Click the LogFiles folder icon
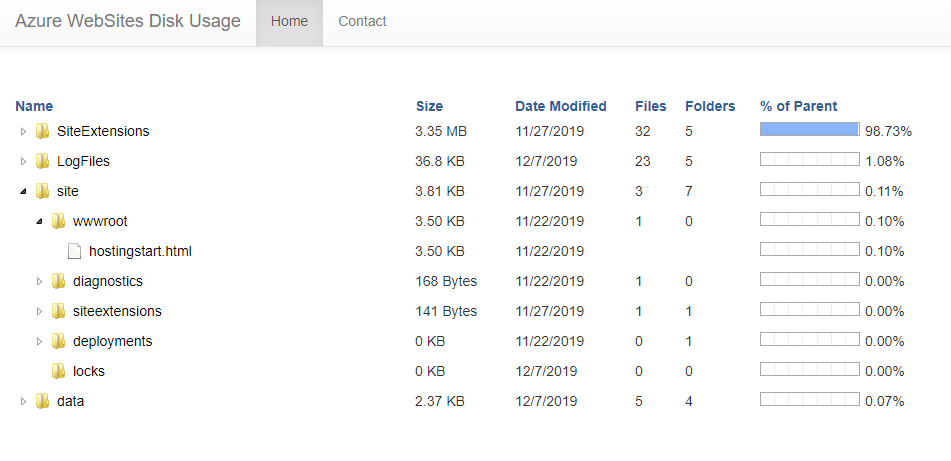The width and height of the screenshot is (951, 461). coord(42,161)
